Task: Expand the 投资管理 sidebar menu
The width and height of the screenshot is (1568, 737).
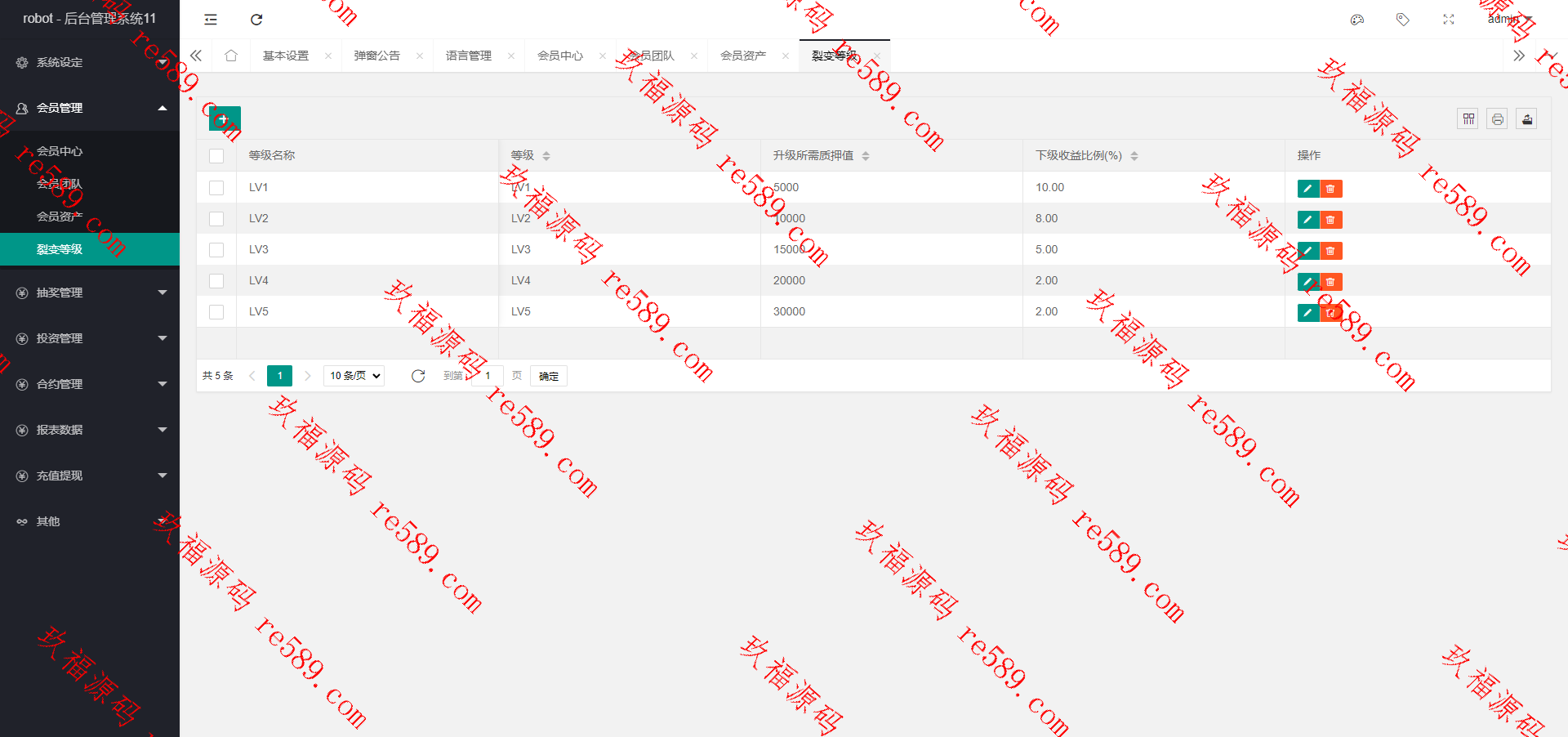Action: click(90, 338)
